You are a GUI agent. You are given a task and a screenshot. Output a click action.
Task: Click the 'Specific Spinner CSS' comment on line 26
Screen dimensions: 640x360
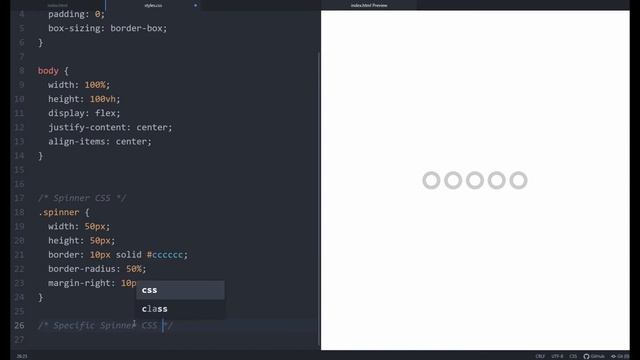[105, 325]
